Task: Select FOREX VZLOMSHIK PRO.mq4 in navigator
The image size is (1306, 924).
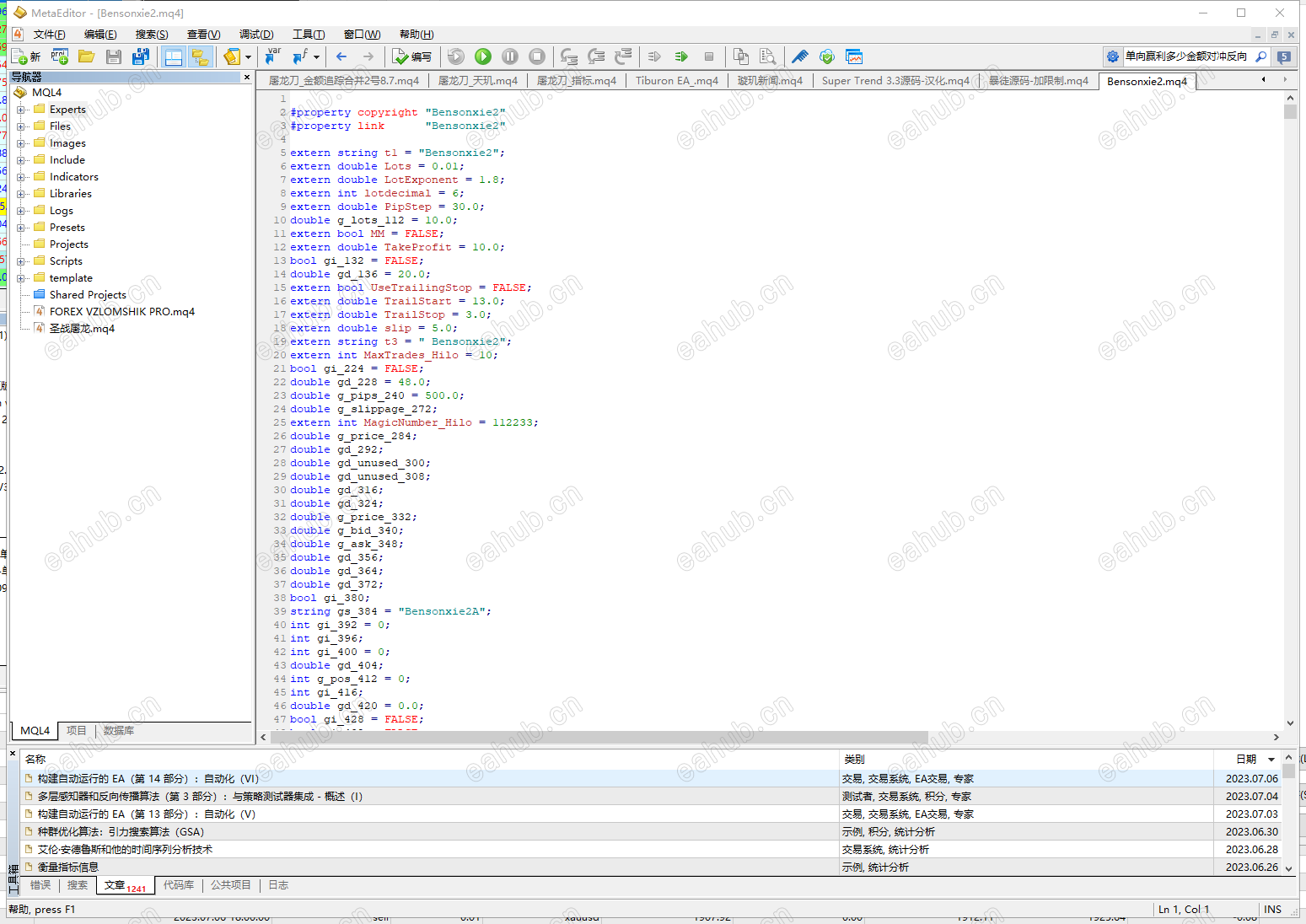Action: (x=121, y=312)
